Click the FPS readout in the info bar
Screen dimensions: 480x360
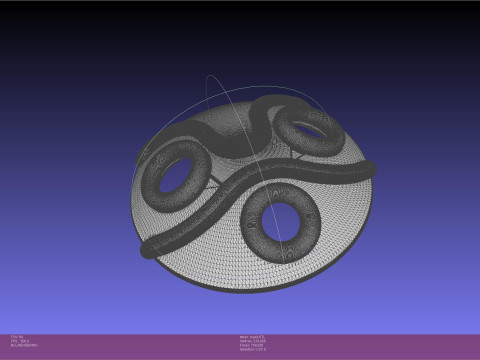point(20,341)
